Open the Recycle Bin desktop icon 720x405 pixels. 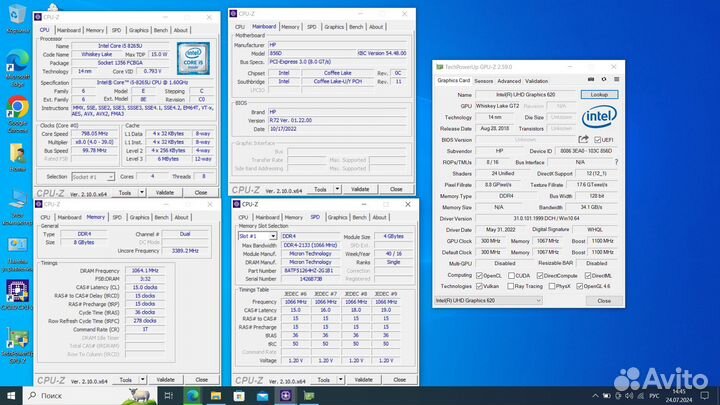(x=17, y=18)
